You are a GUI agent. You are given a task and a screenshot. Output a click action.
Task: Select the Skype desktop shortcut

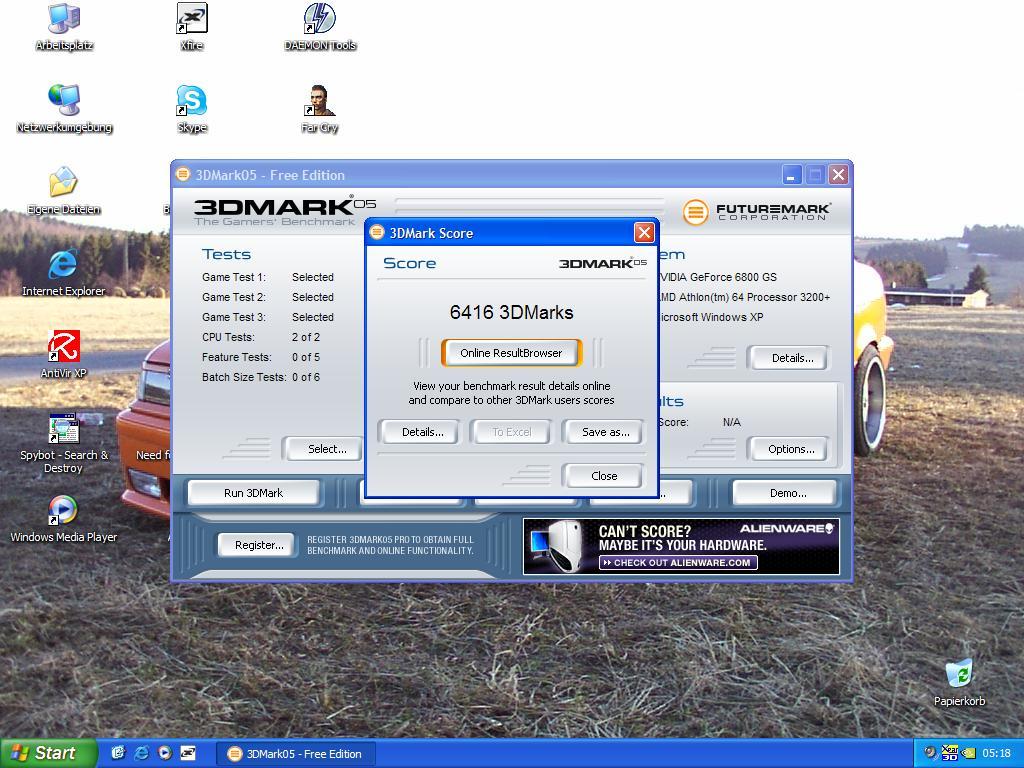tap(191, 108)
